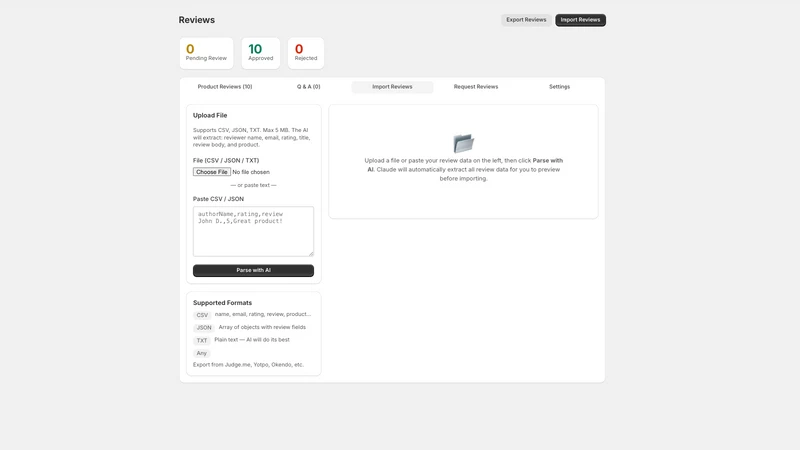Click the Any format badge
This screenshot has width=800, height=450.
pos(202,353)
